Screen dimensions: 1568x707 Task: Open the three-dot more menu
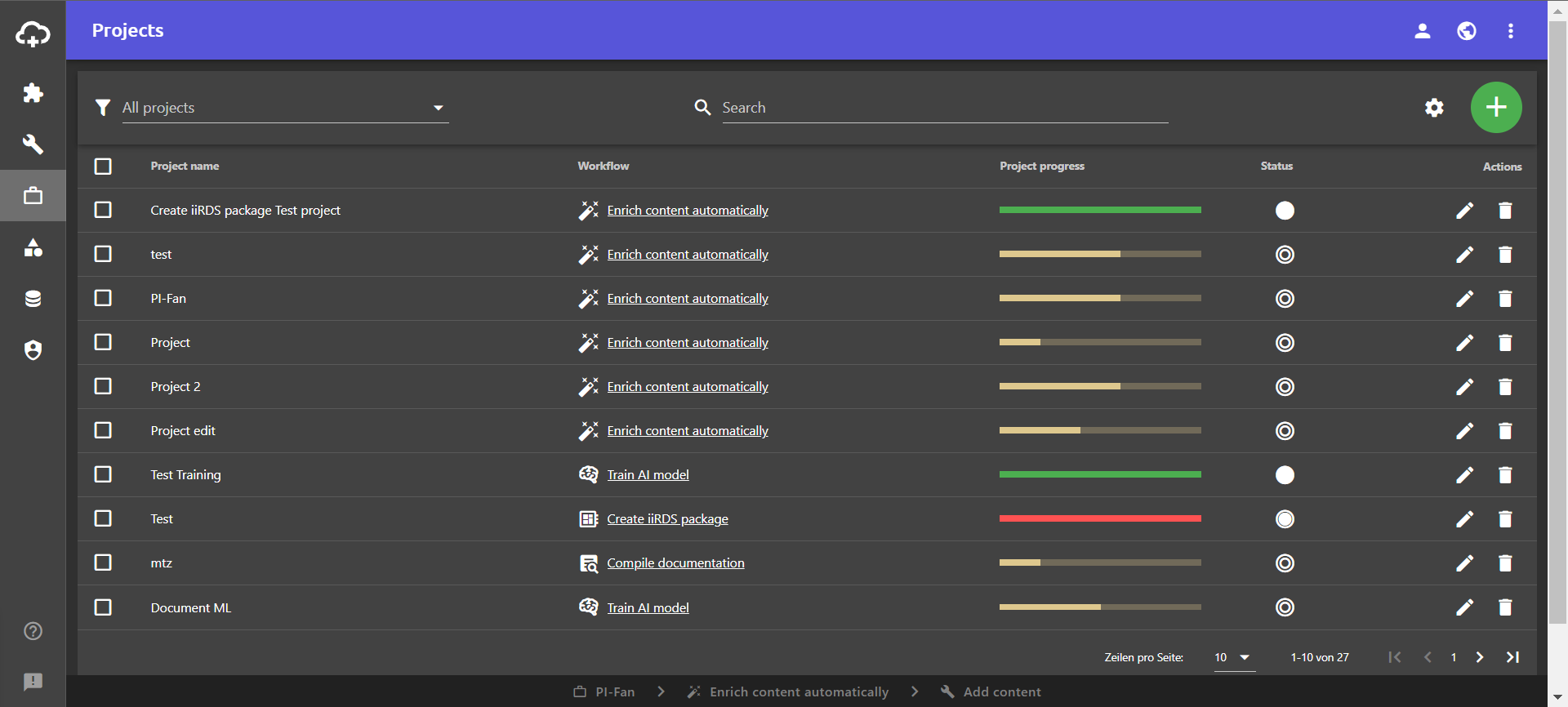click(x=1511, y=31)
